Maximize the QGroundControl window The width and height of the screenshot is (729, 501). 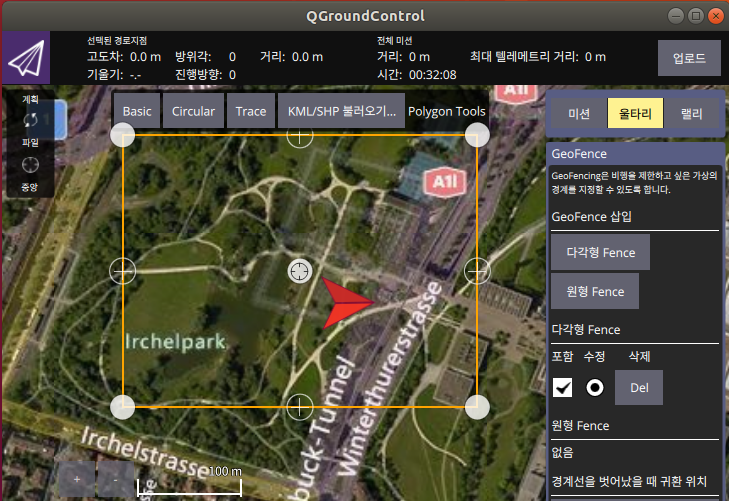click(x=696, y=16)
